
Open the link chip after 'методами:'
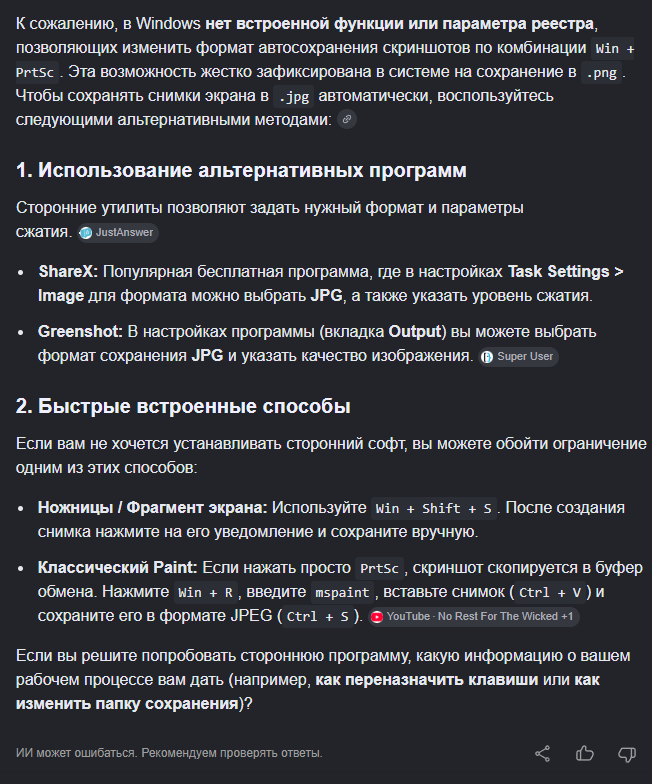tap(346, 120)
